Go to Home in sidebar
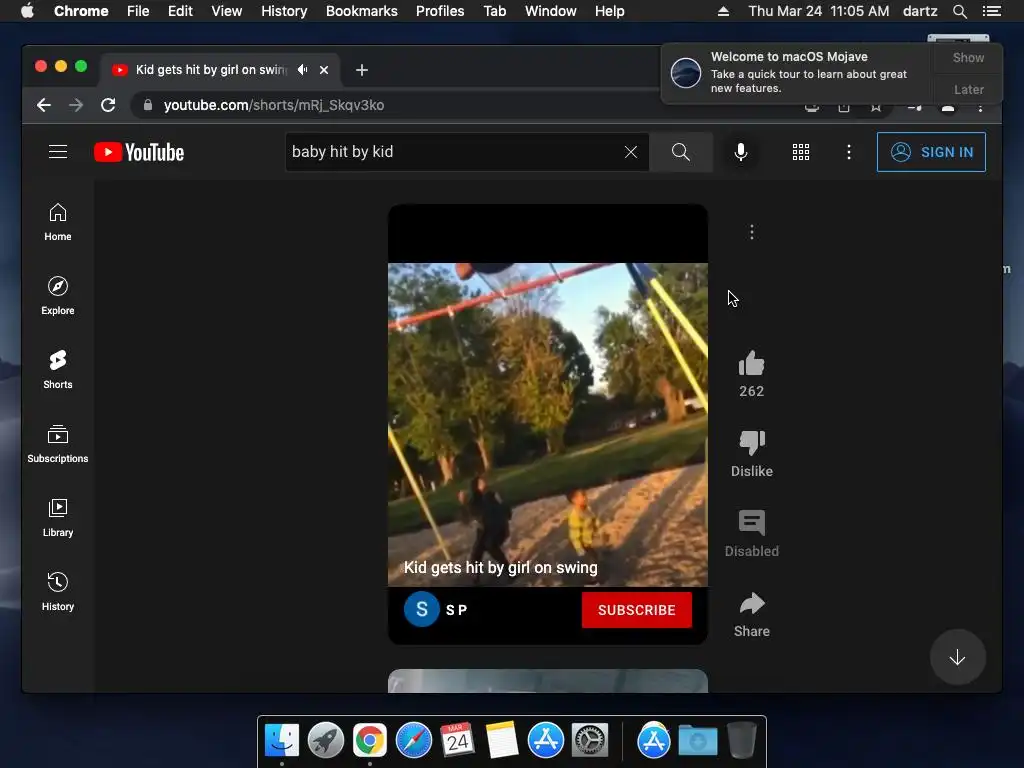The image size is (1024, 768). pos(58,223)
